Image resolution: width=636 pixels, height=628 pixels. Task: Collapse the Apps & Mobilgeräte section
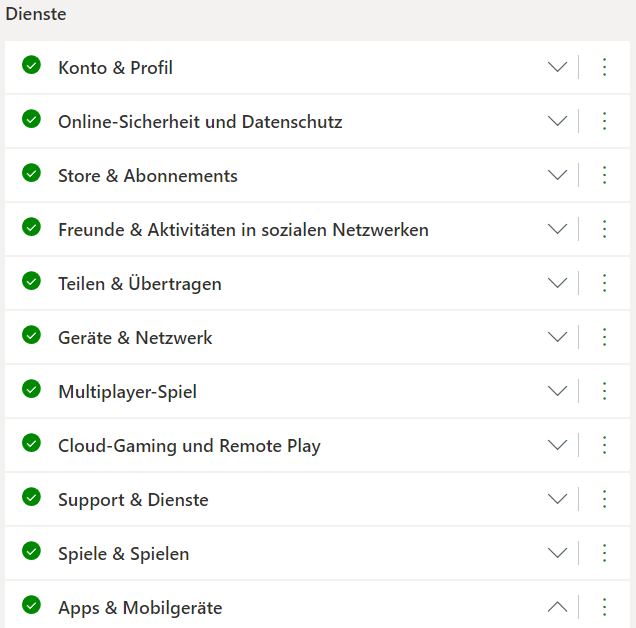(x=557, y=606)
